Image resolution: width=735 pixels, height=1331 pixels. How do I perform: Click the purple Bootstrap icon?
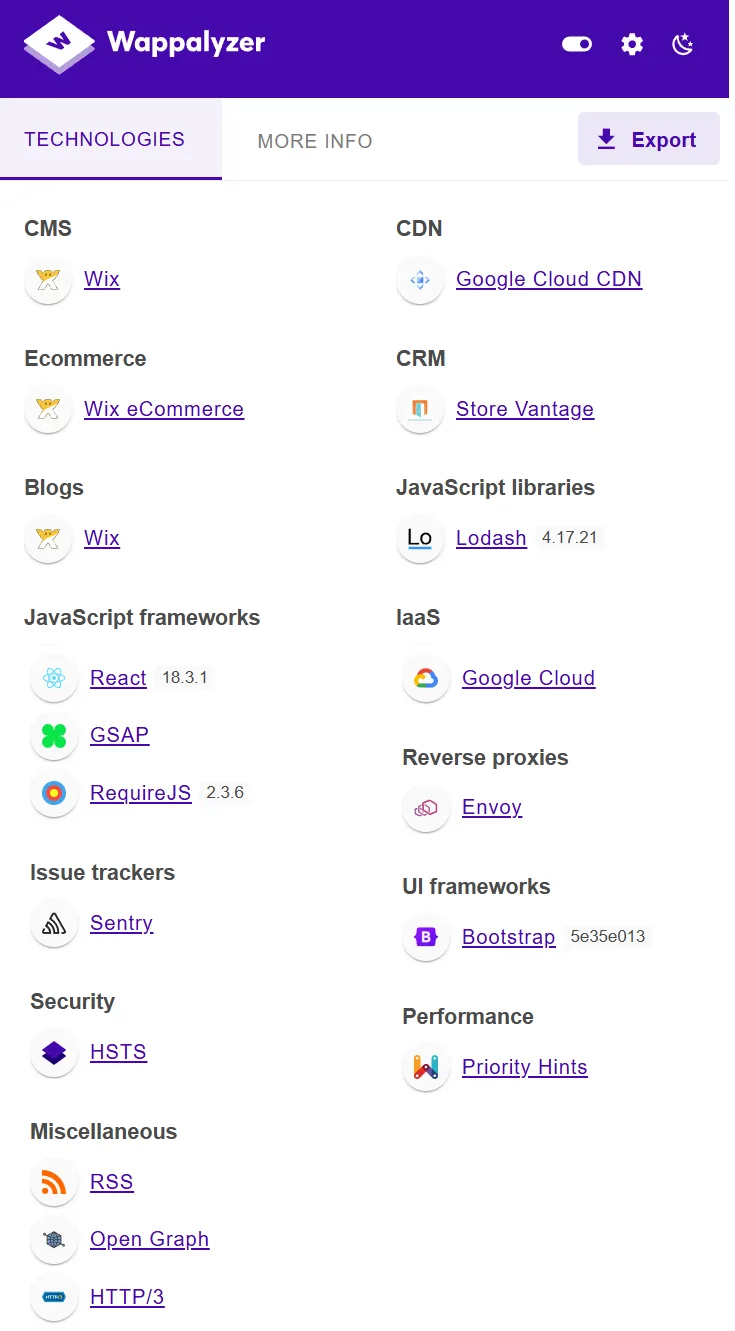(426, 938)
